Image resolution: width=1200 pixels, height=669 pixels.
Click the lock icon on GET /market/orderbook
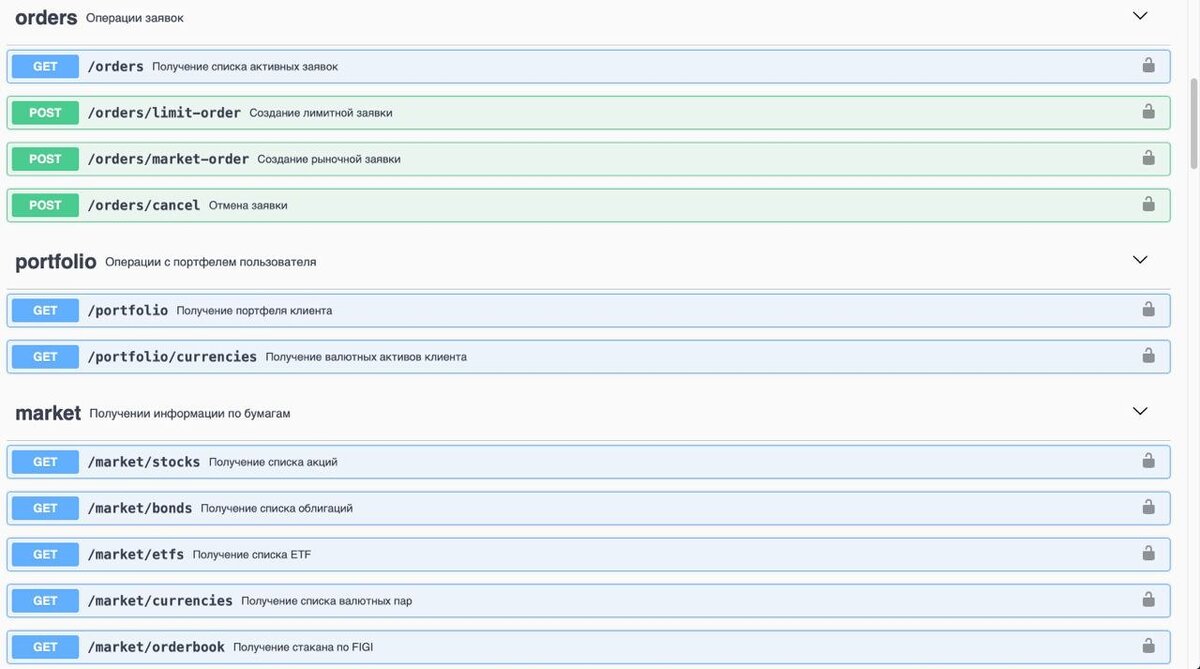coord(1147,646)
